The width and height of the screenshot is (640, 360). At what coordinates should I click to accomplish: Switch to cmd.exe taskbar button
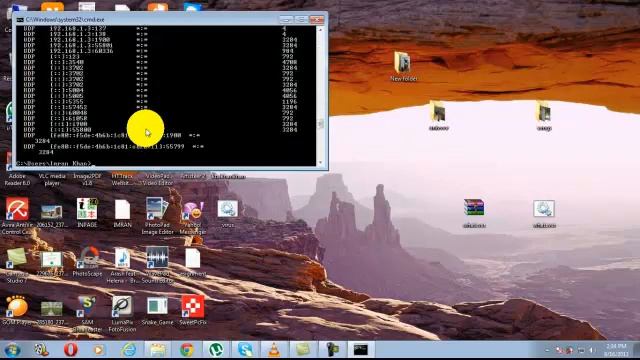point(361,350)
